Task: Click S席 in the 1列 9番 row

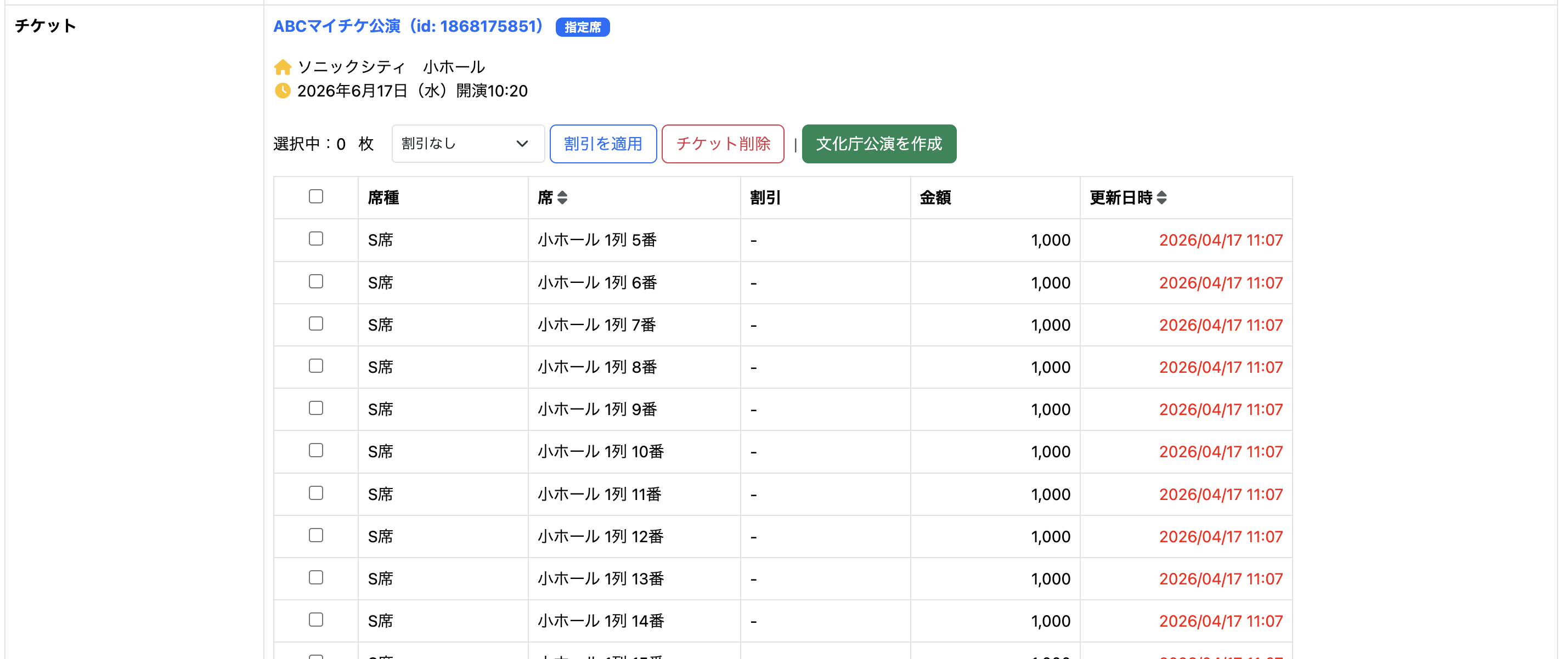Action: pyautogui.click(x=380, y=410)
